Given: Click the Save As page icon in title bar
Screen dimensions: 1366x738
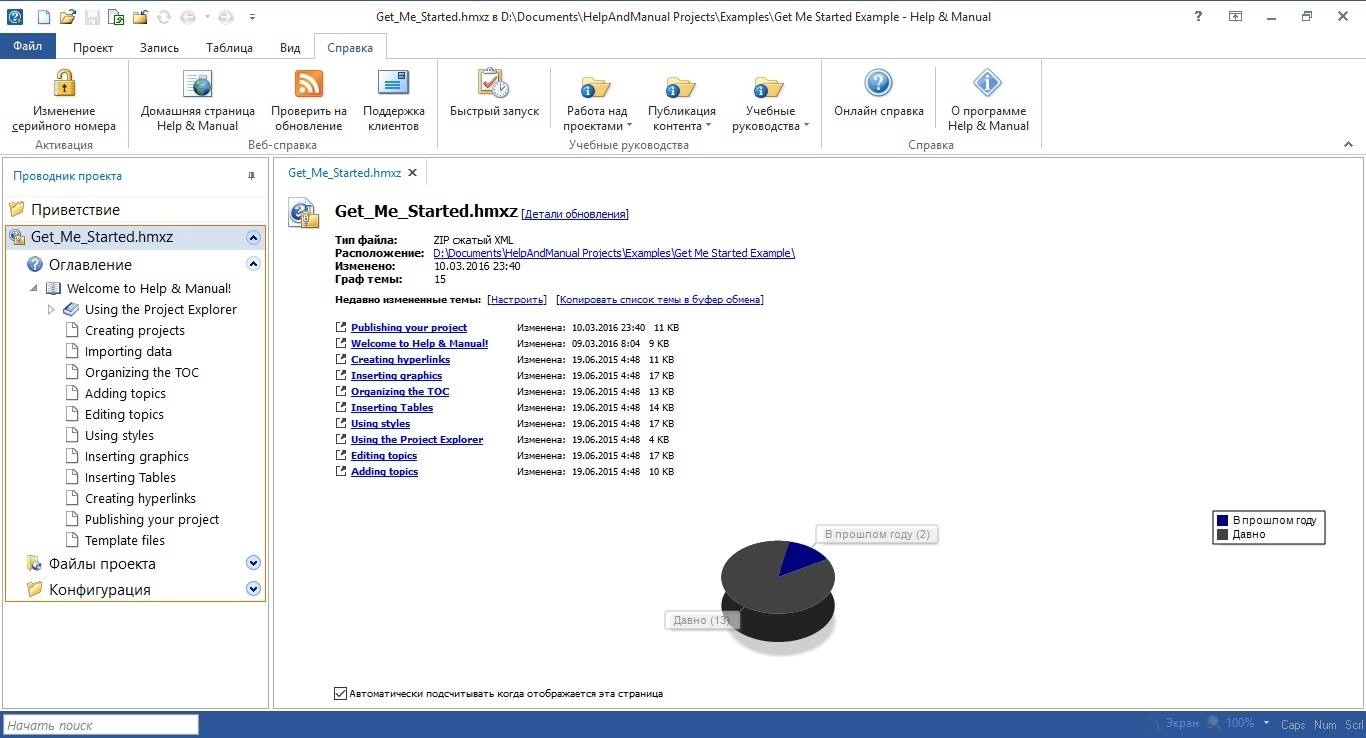Looking at the screenshot, I should click(115, 17).
